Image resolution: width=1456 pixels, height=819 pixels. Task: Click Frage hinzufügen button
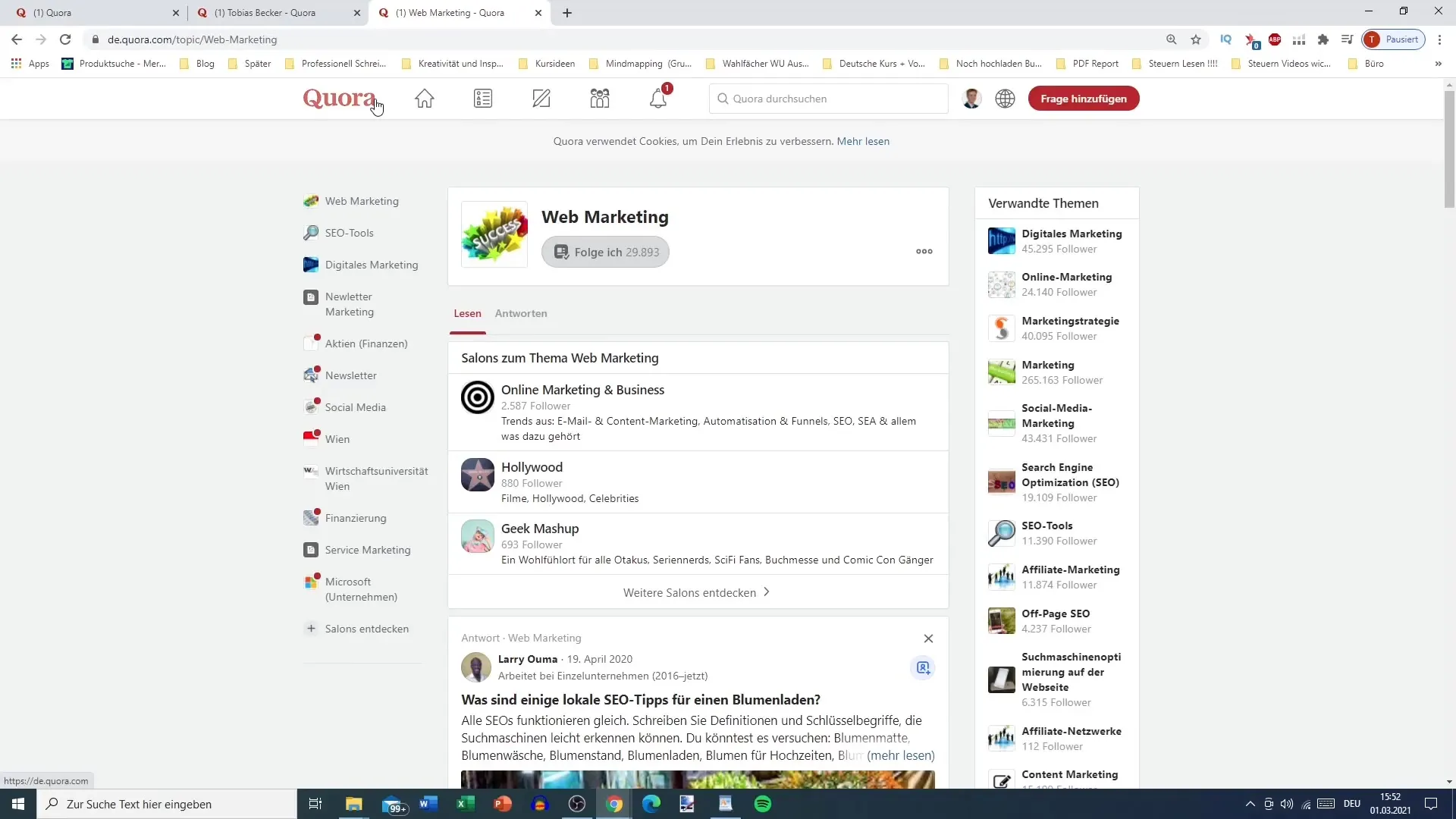tap(1084, 99)
